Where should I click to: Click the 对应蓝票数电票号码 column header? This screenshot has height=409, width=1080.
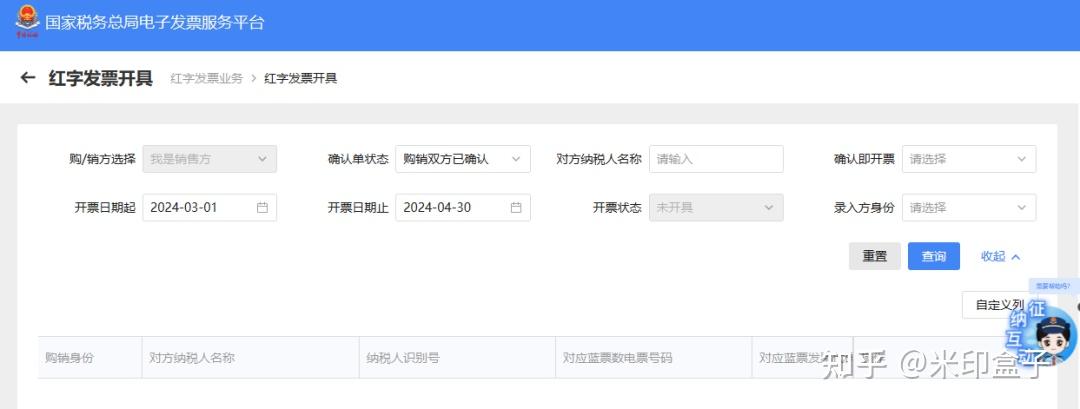click(654, 358)
